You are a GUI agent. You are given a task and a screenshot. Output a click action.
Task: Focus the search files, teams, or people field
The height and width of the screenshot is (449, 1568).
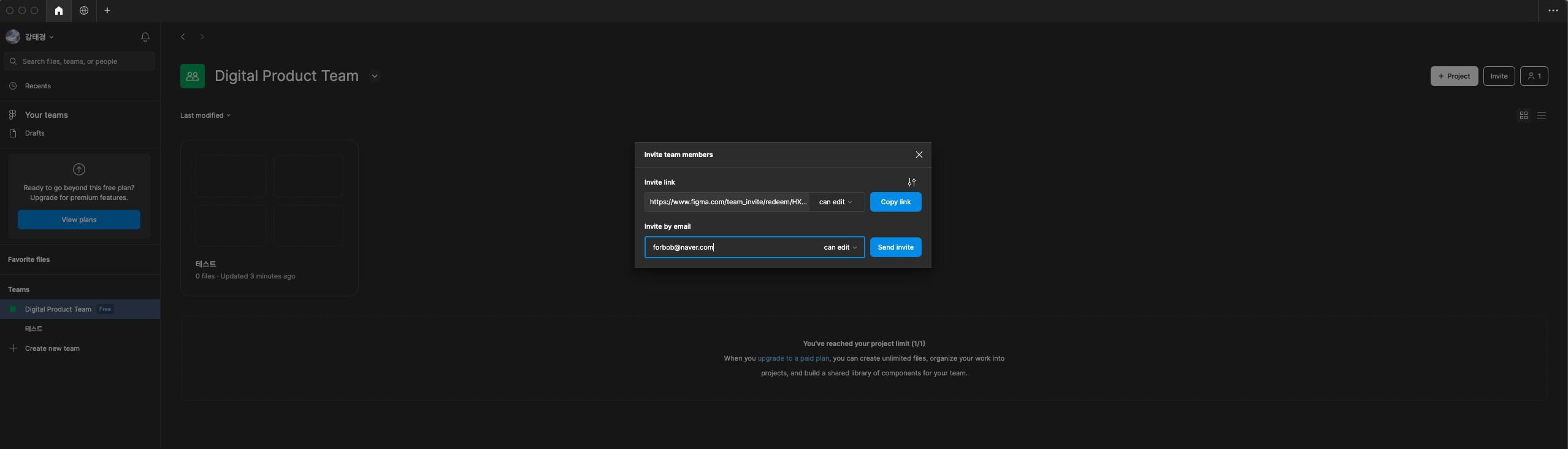[80, 61]
